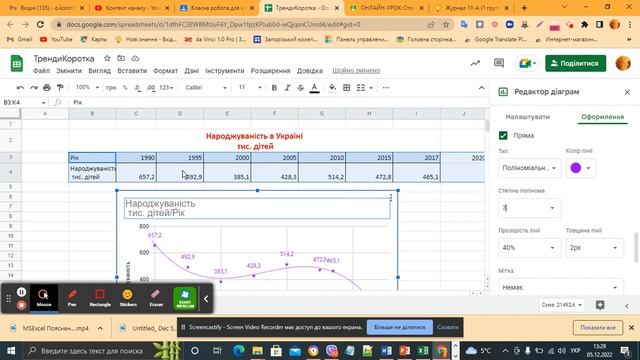This screenshot has height=360, width=640.
Task: Switch to the Налаштувати tab
Action: 527,117
